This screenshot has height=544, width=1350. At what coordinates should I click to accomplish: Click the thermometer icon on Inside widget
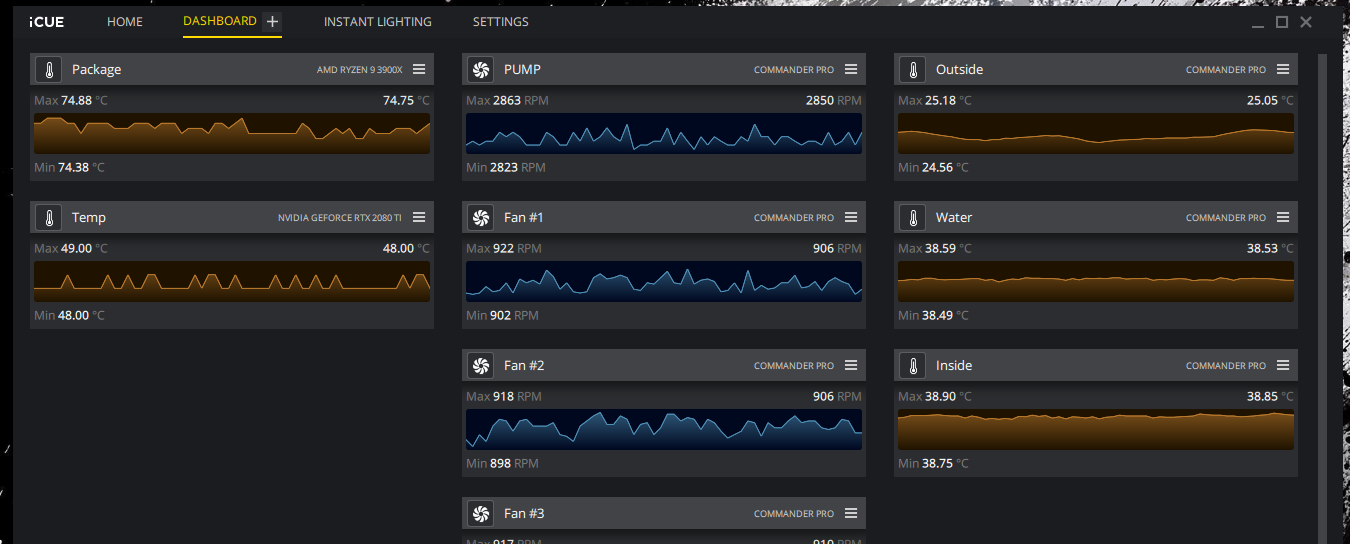tap(912, 365)
